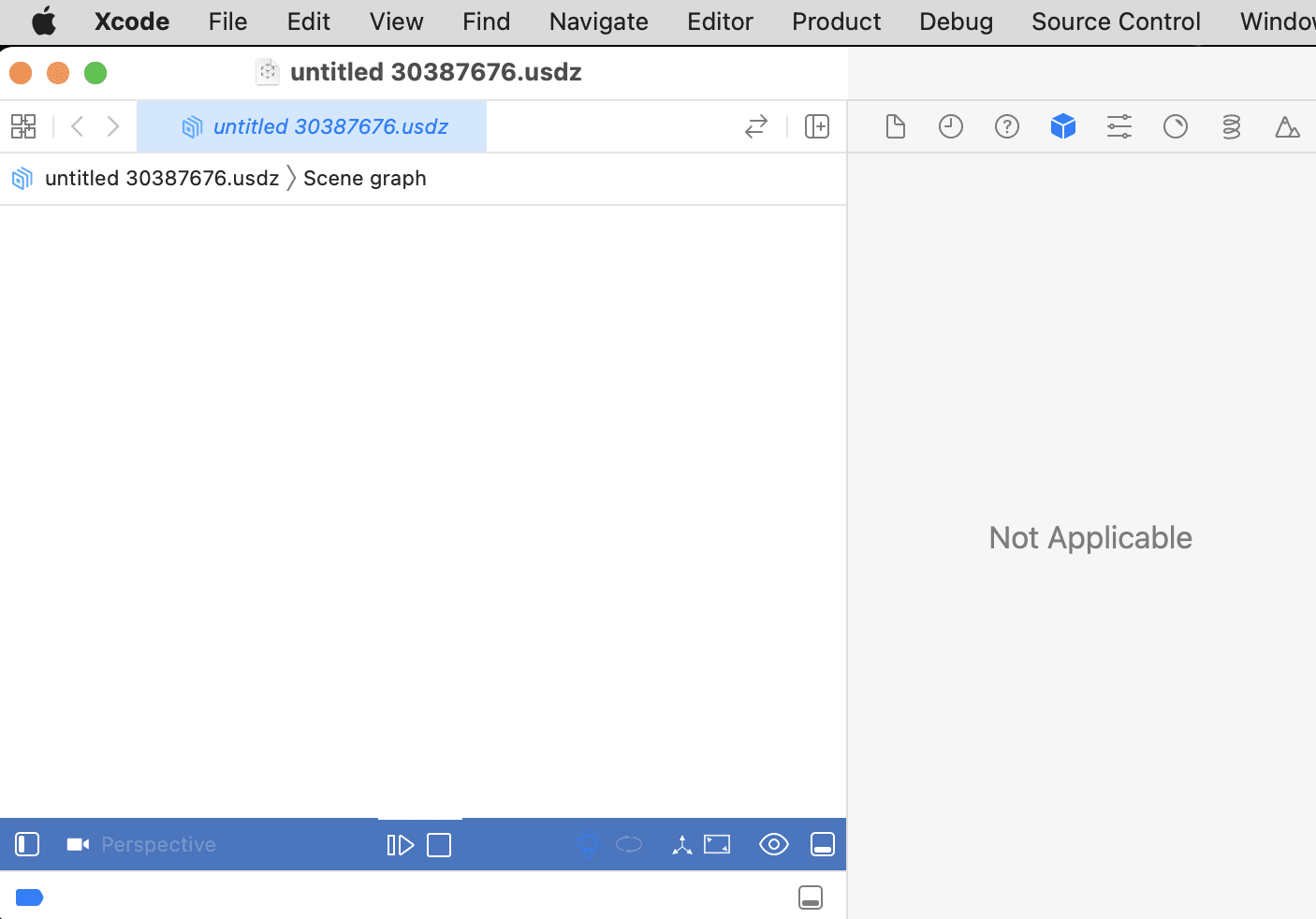Screen dimensions: 1316x919
Task: Select the blue cube Node inspector
Action: pos(1063,126)
